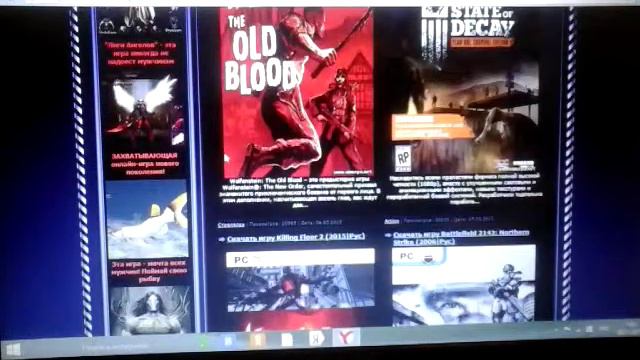Open the 'ЗАХВАТЫВАЮЩАЯ онлайн-игра' ad text
This screenshot has width=640, height=360.
144,164
